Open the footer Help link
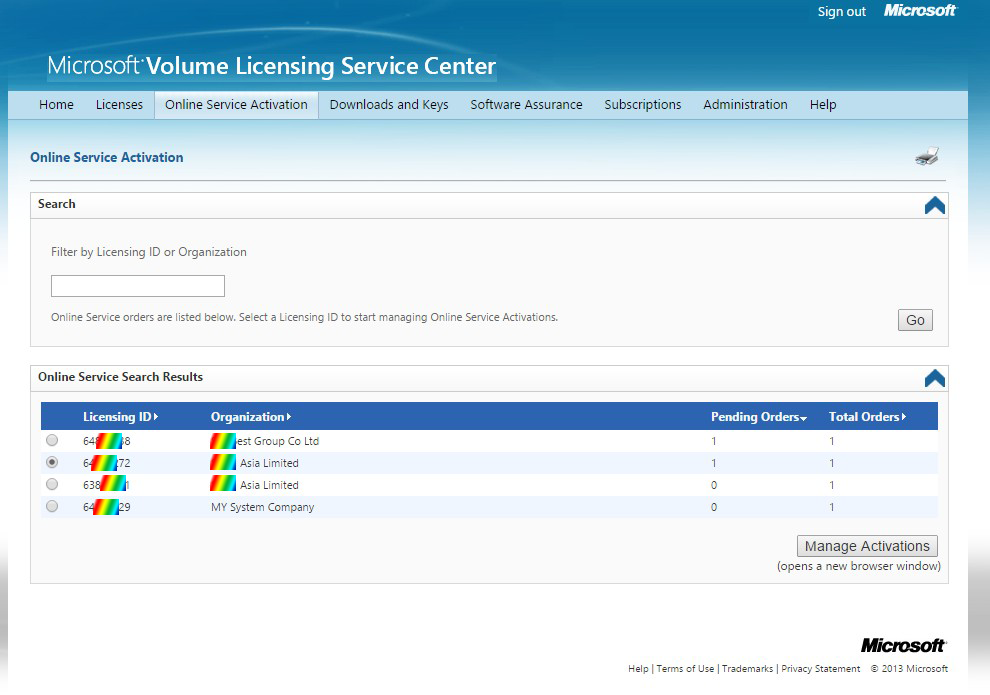The height and width of the screenshot is (695, 990). point(638,668)
